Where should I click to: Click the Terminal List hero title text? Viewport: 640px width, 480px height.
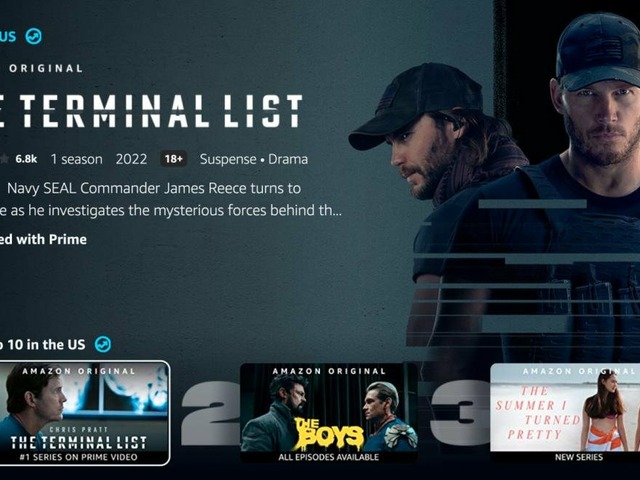pyautogui.click(x=151, y=111)
